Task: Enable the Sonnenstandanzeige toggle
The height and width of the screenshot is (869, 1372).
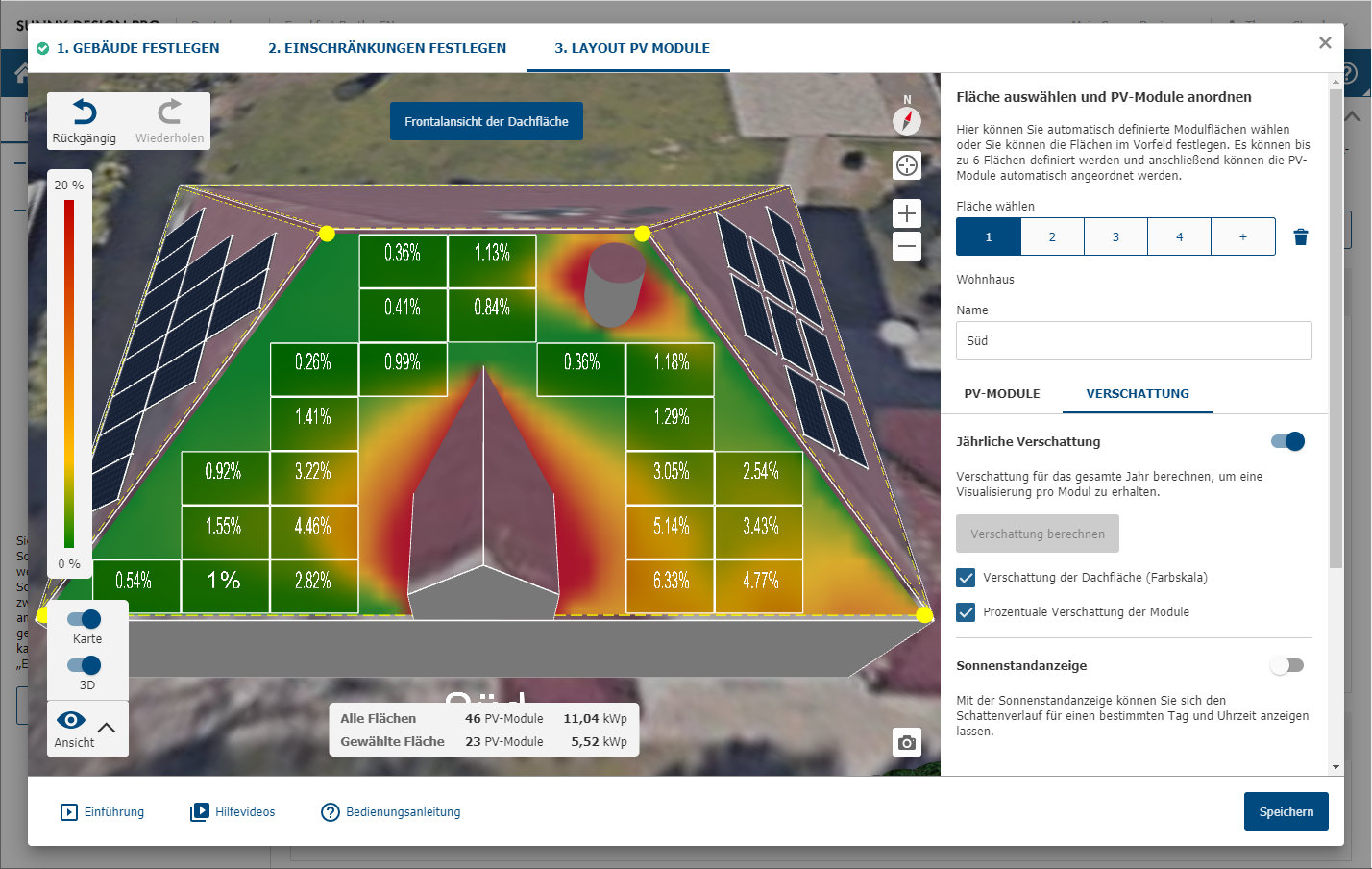Action: point(1286,665)
